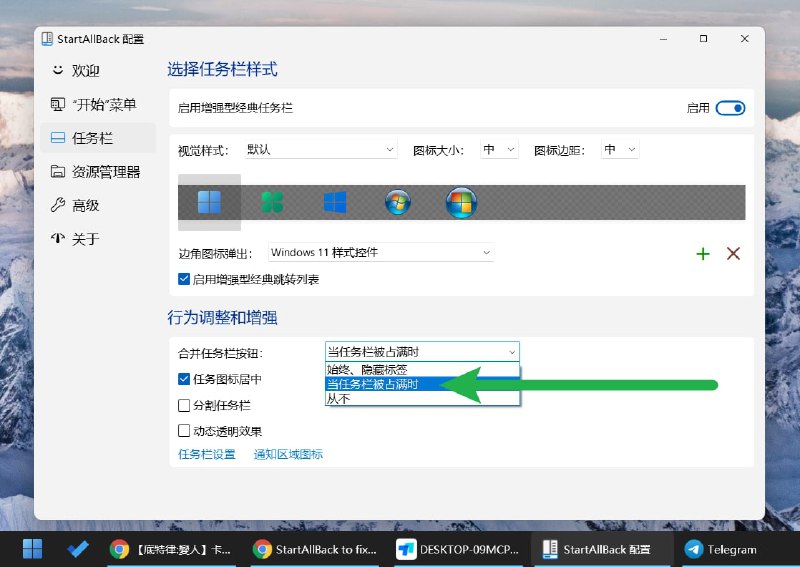Enable 动态透明效果 checkbox
The height and width of the screenshot is (567, 800).
tap(184, 431)
